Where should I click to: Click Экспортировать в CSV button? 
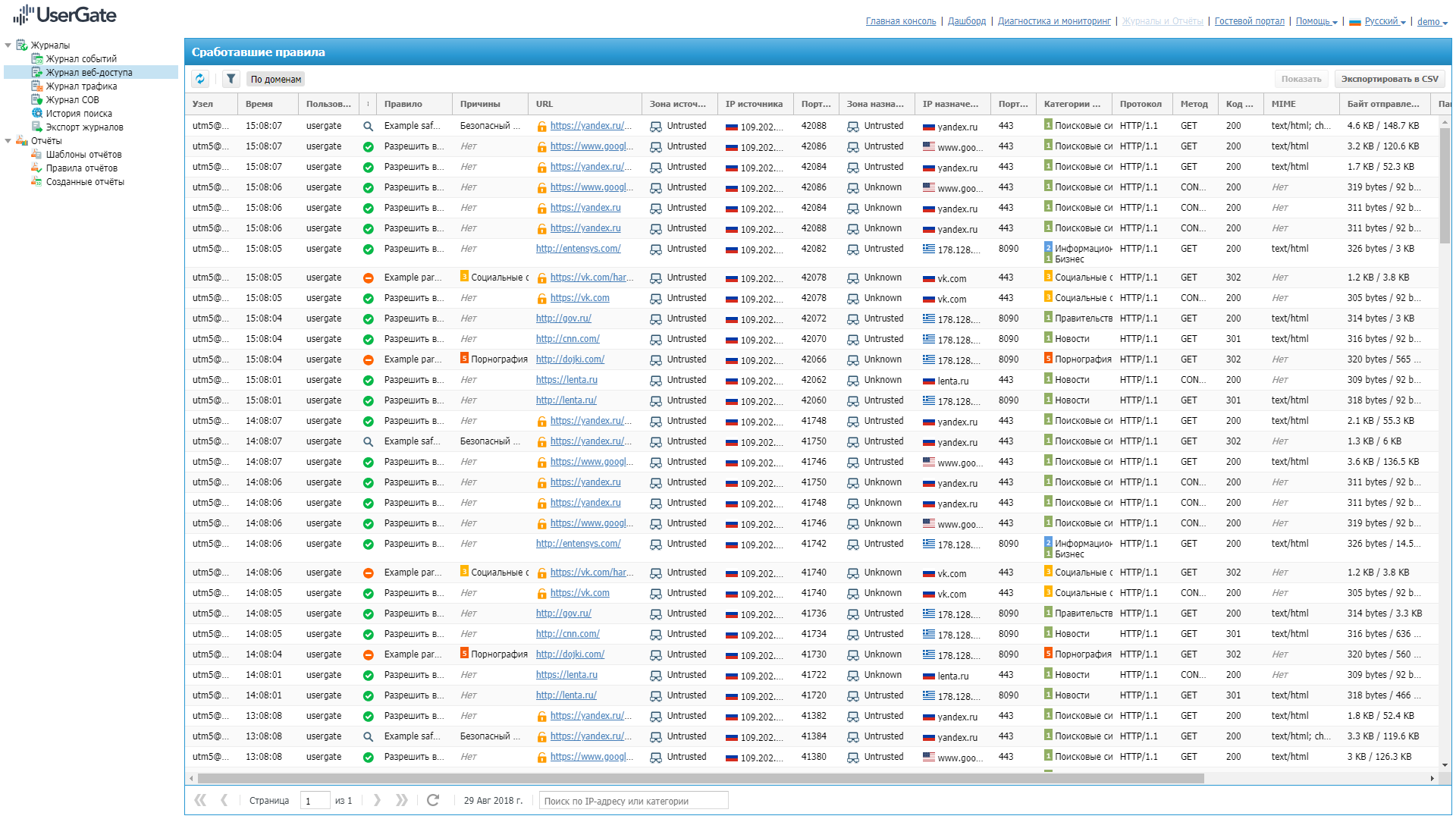coord(1389,79)
